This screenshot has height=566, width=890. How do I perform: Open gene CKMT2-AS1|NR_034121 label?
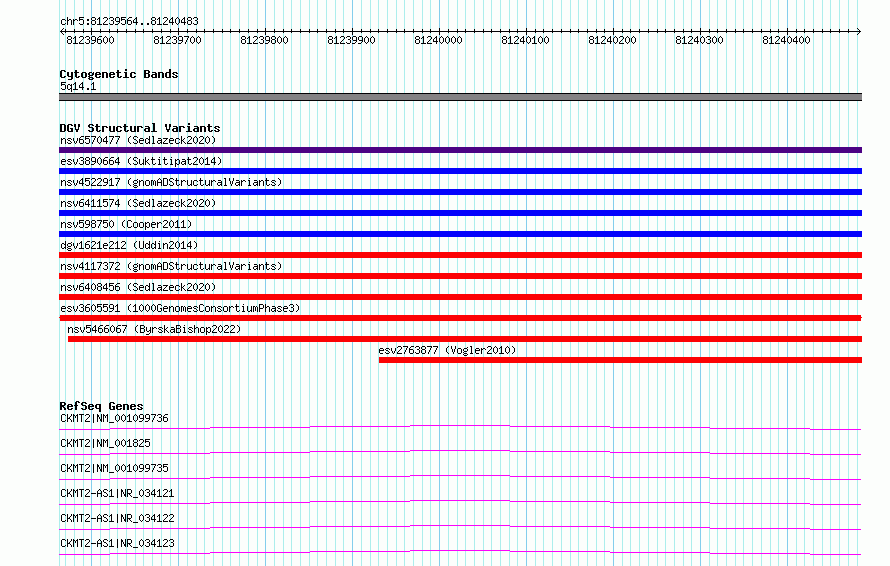coord(117,493)
